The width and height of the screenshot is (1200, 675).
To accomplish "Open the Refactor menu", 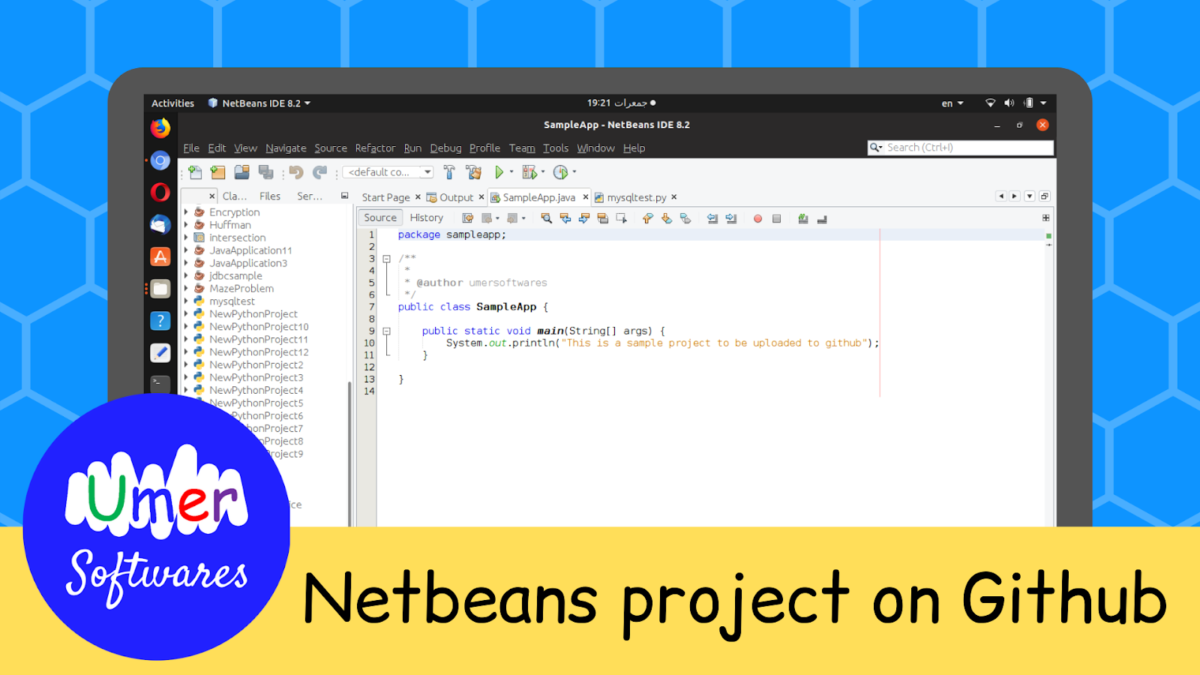I will point(375,148).
